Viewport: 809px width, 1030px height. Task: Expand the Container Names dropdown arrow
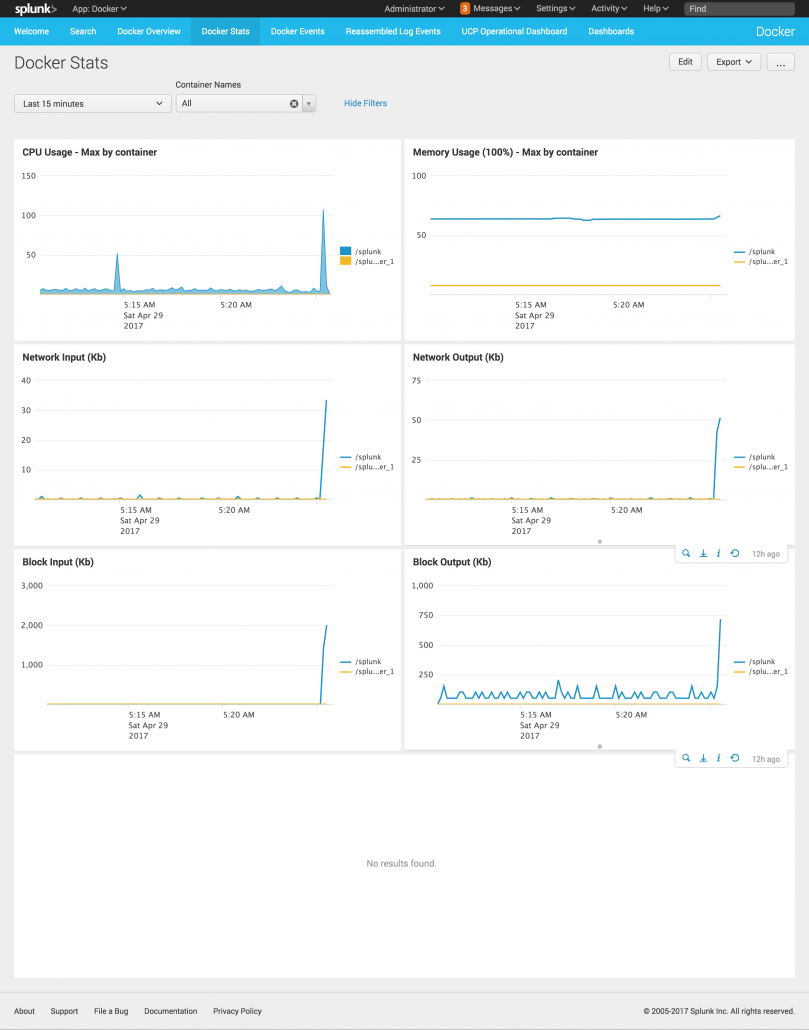click(309, 104)
